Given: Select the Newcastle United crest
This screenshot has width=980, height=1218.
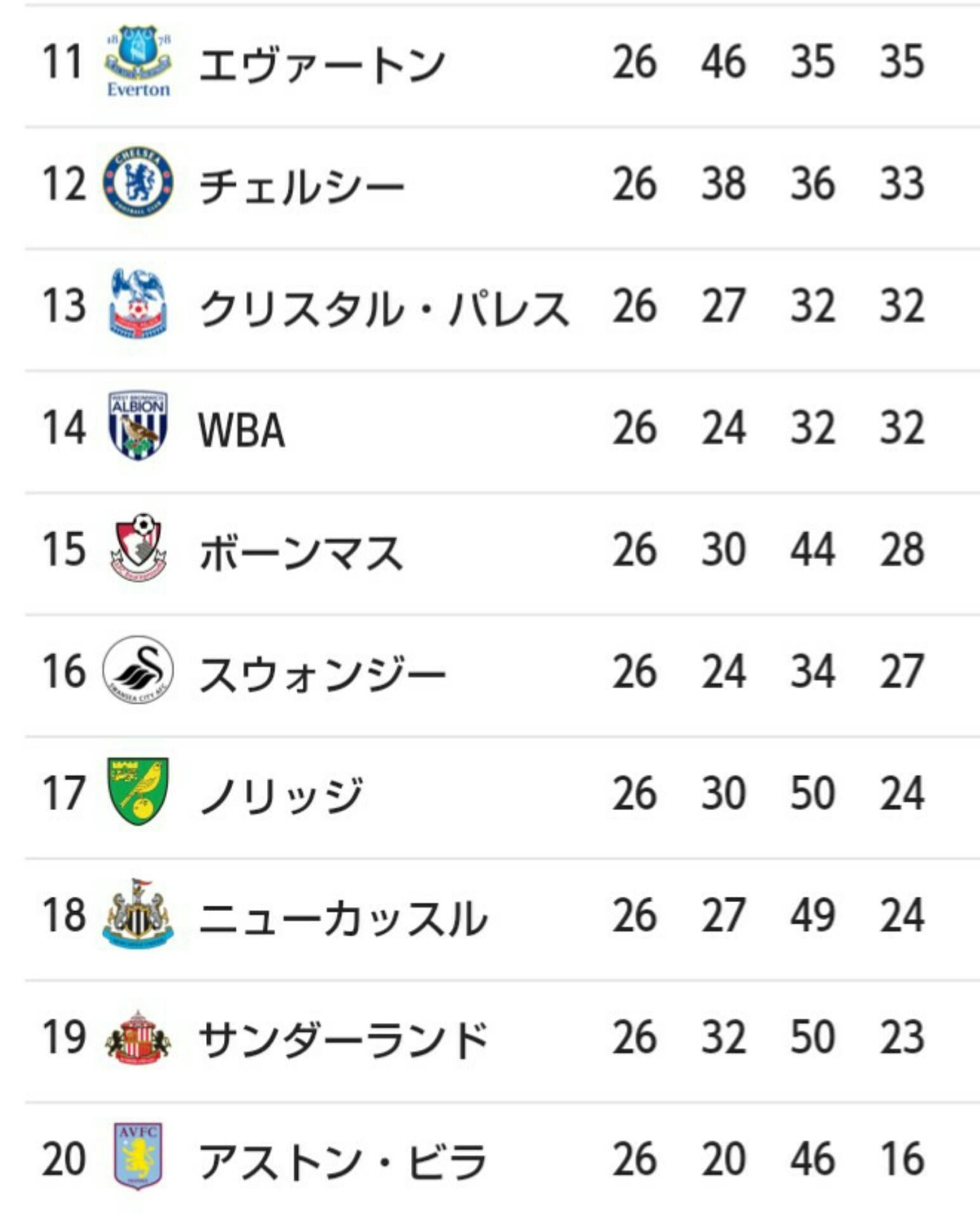Looking at the screenshot, I should point(138,914).
